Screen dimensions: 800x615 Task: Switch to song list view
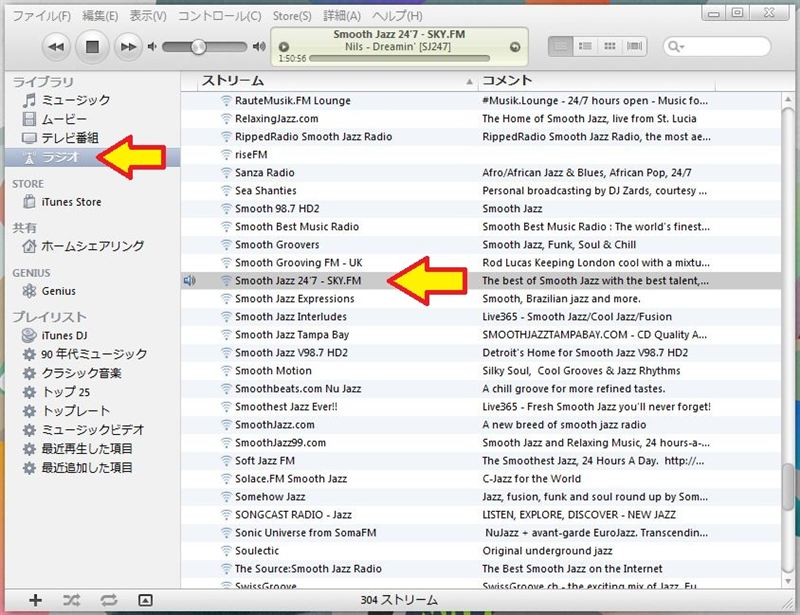(x=560, y=46)
